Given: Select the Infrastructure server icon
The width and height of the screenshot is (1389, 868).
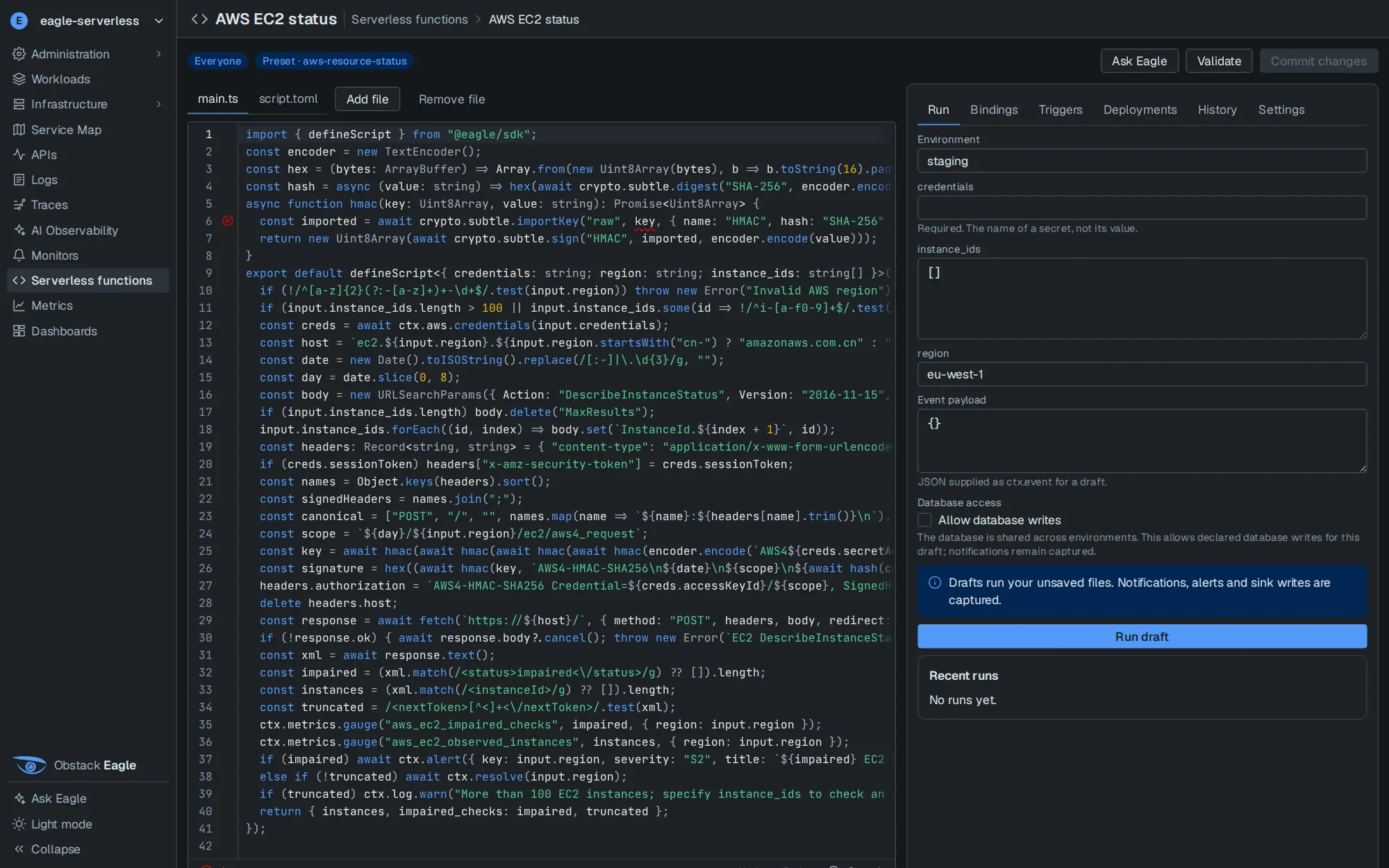Looking at the screenshot, I should pyautogui.click(x=19, y=104).
